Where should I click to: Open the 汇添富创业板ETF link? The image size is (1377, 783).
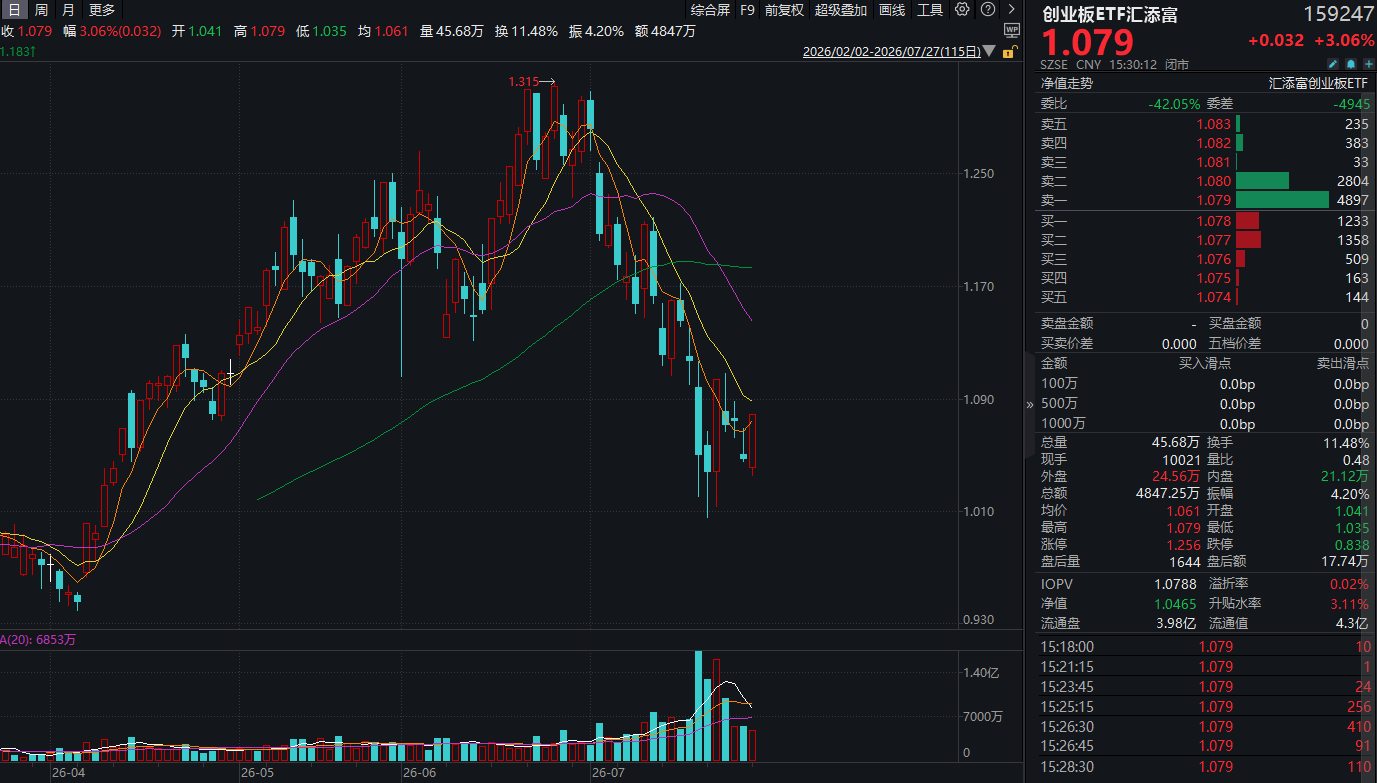[x=1318, y=83]
